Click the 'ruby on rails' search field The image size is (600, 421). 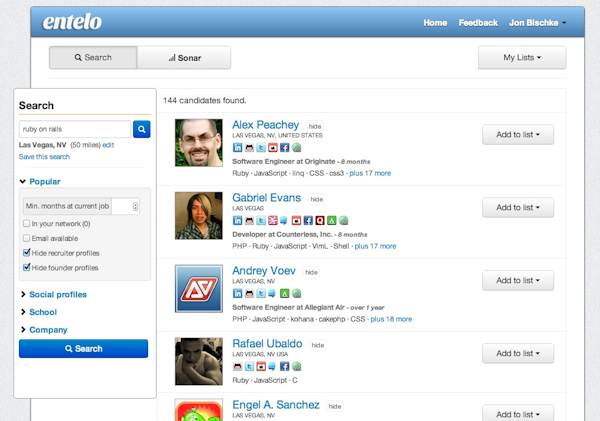point(75,129)
